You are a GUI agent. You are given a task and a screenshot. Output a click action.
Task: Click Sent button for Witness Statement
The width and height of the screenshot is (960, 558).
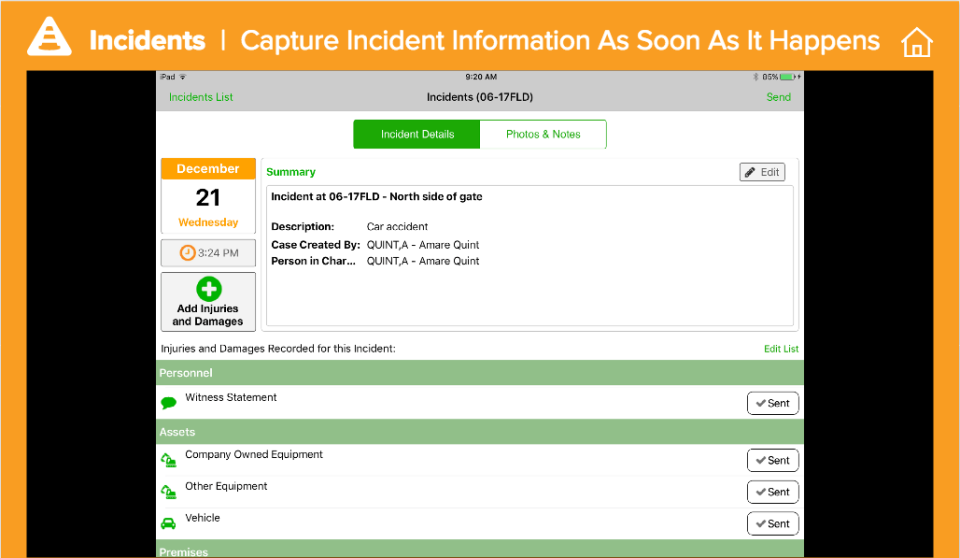tap(773, 403)
